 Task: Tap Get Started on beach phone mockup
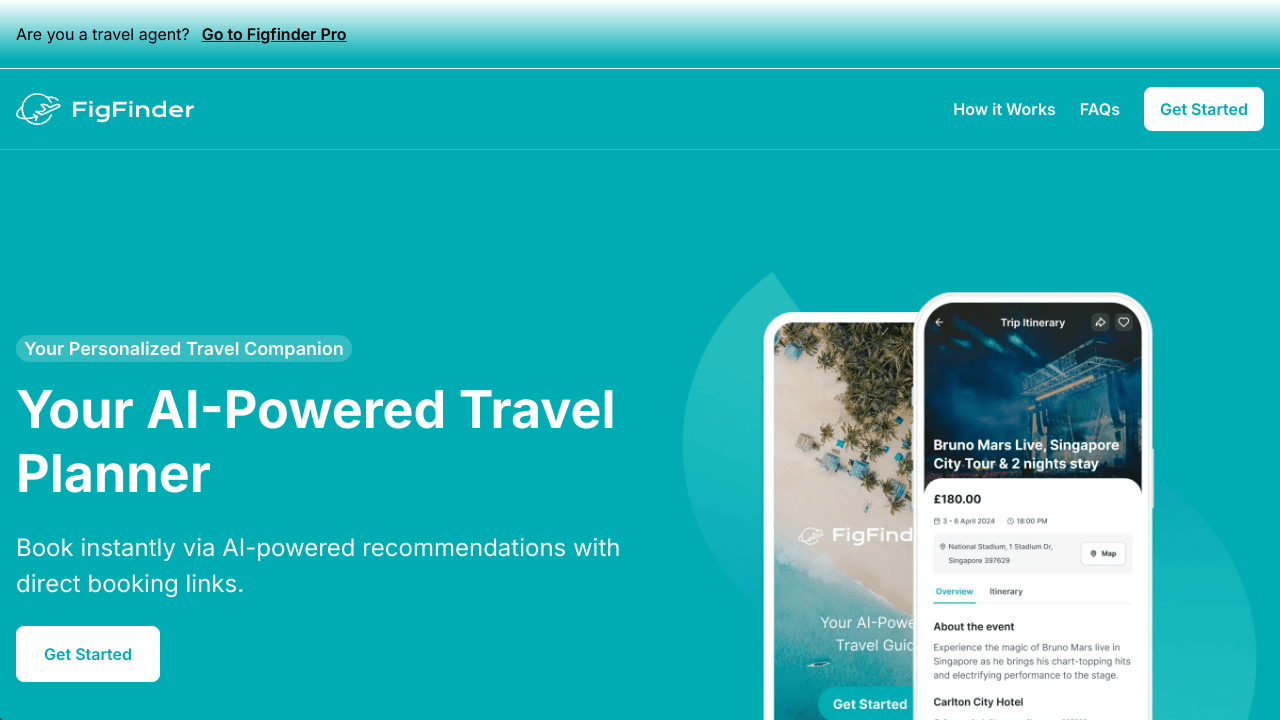868,704
